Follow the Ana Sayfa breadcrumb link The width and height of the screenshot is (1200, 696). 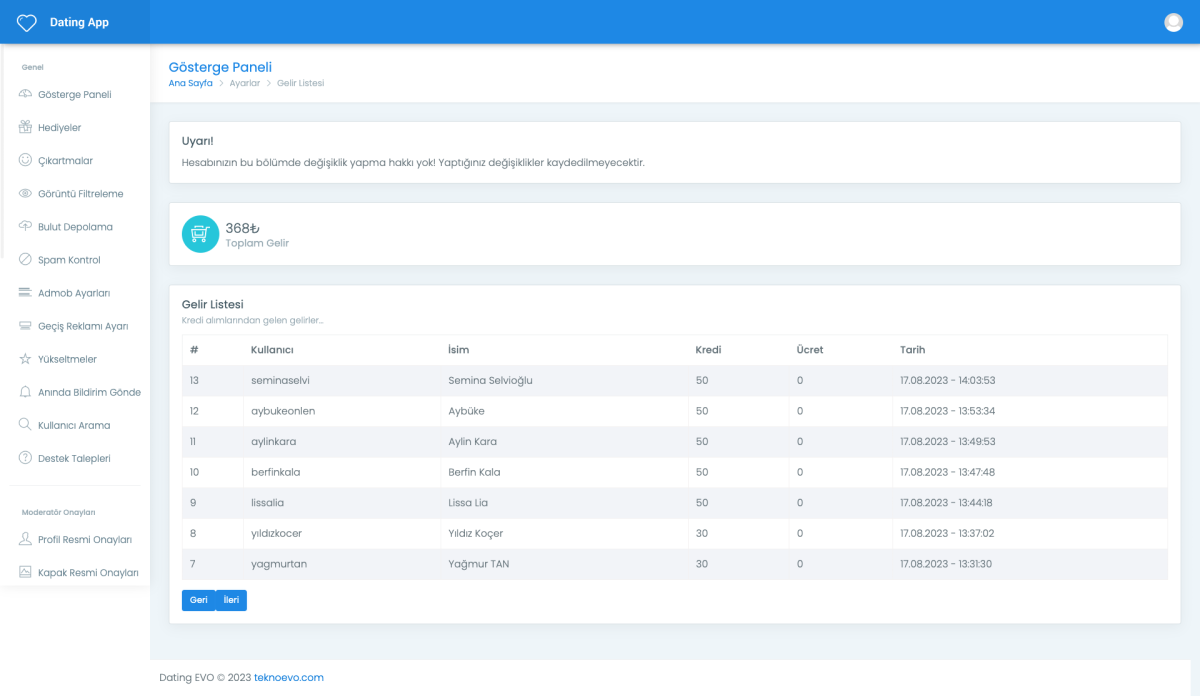click(190, 83)
